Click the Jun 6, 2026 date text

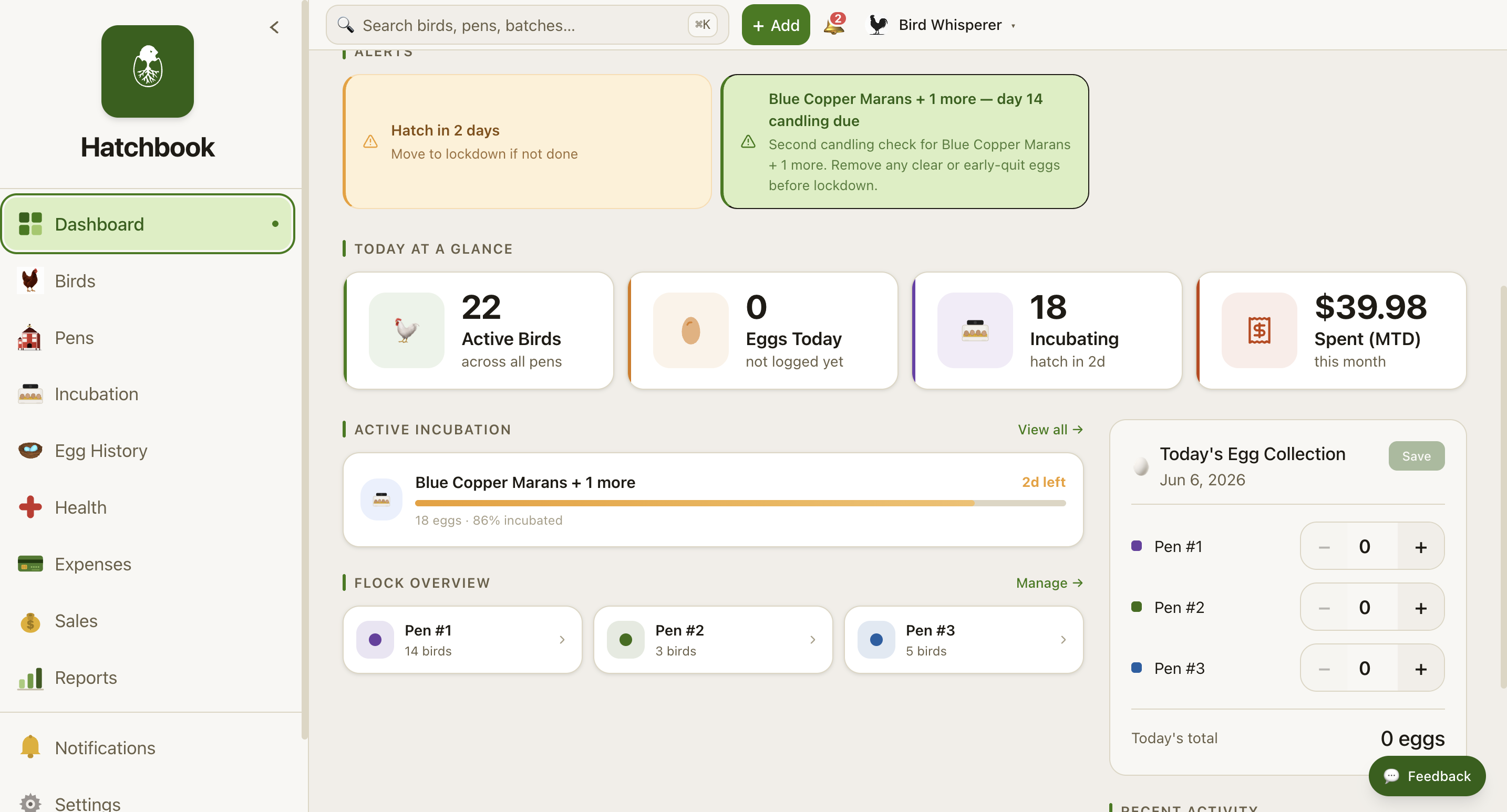pyautogui.click(x=1202, y=480)
